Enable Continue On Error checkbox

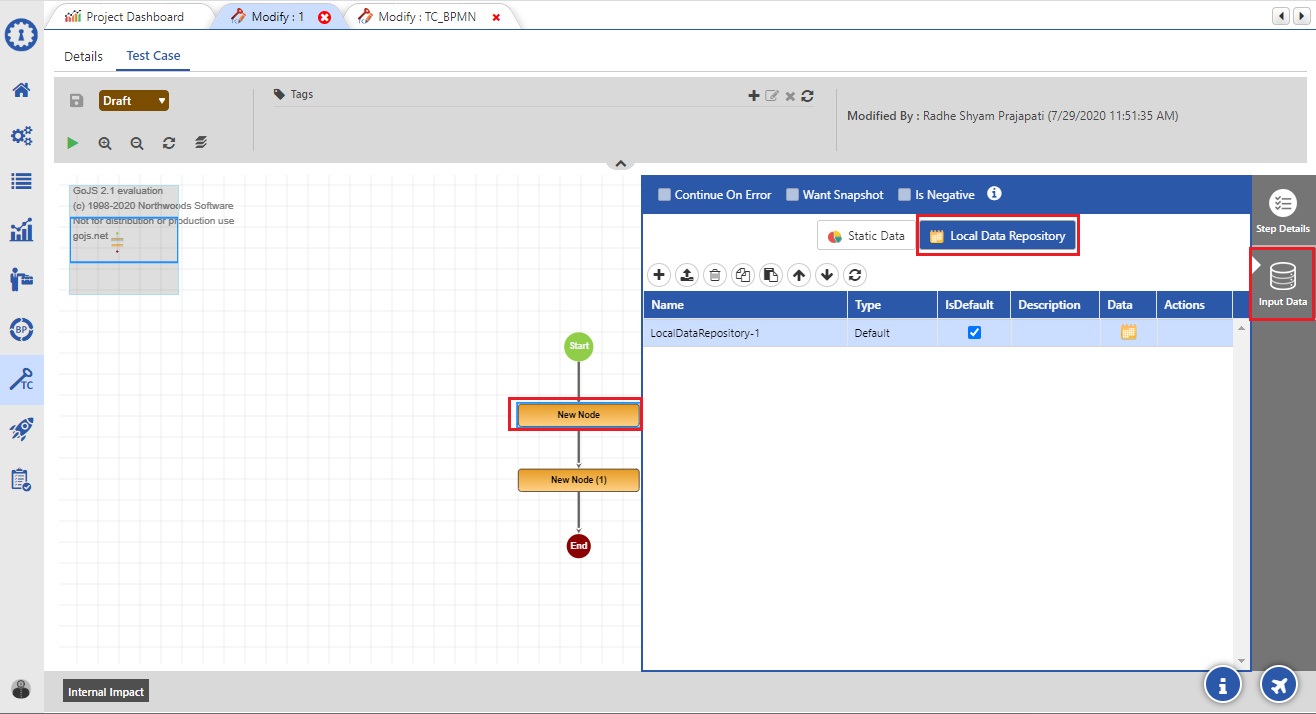pos(664,195)
